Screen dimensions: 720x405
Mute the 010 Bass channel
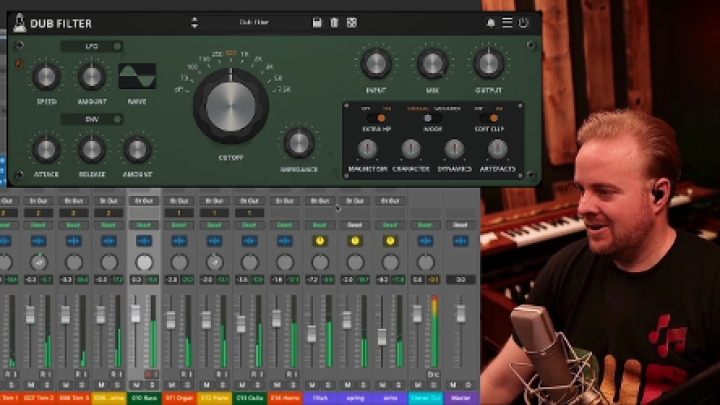click(x=136, y=385)
